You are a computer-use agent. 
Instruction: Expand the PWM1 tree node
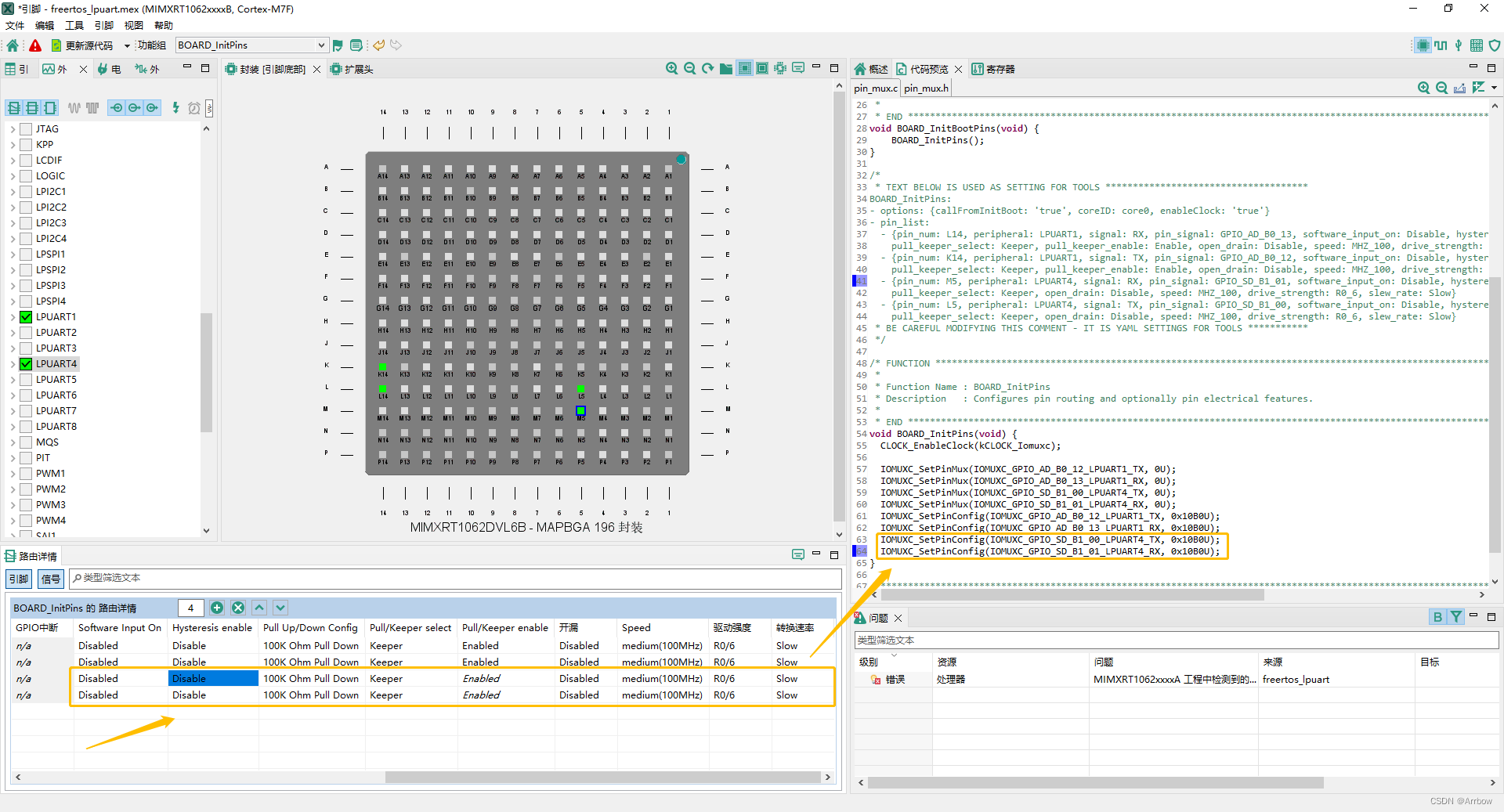point(13,474)
